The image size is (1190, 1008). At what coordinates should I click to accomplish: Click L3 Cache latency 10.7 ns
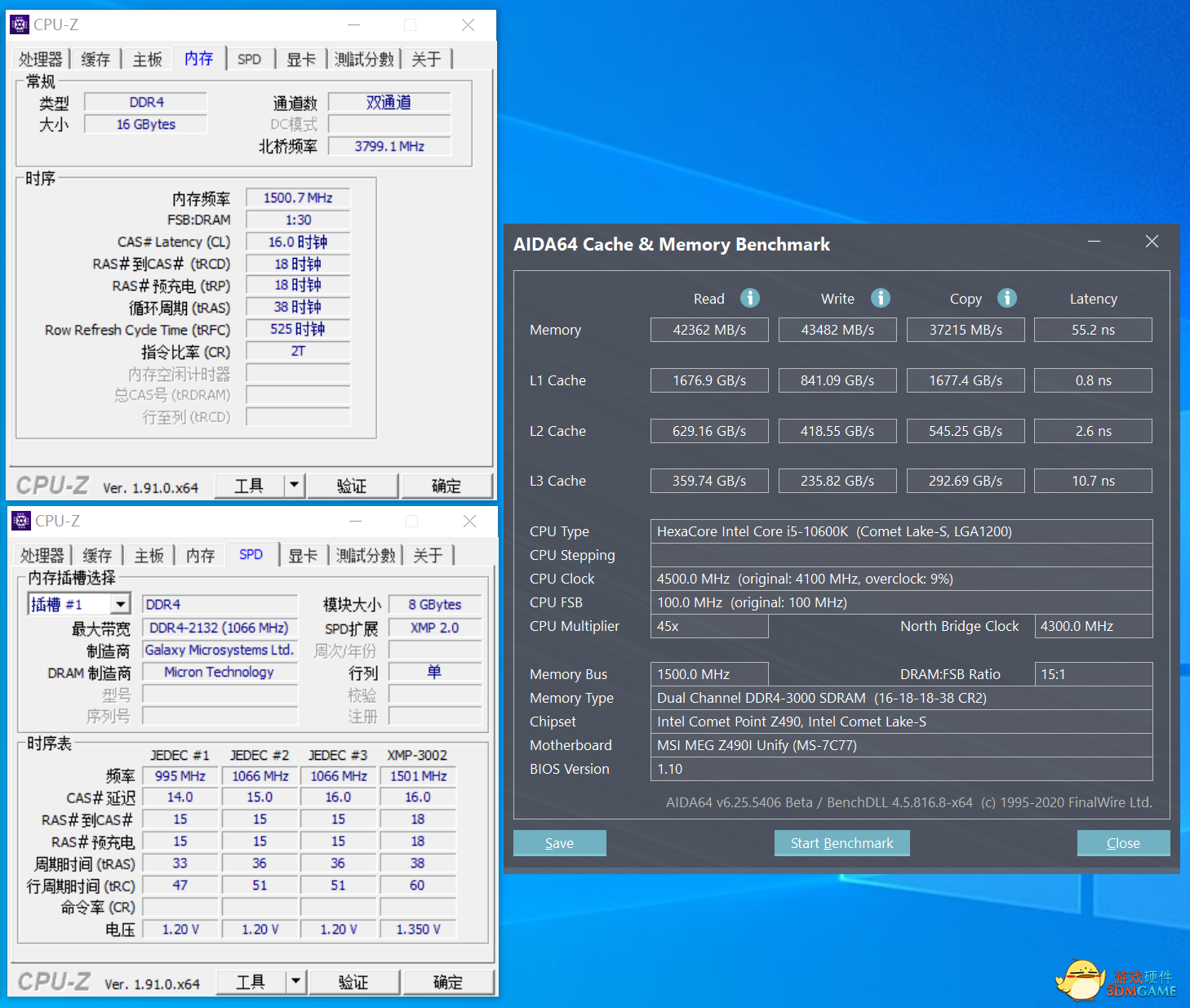(1094, 481)
